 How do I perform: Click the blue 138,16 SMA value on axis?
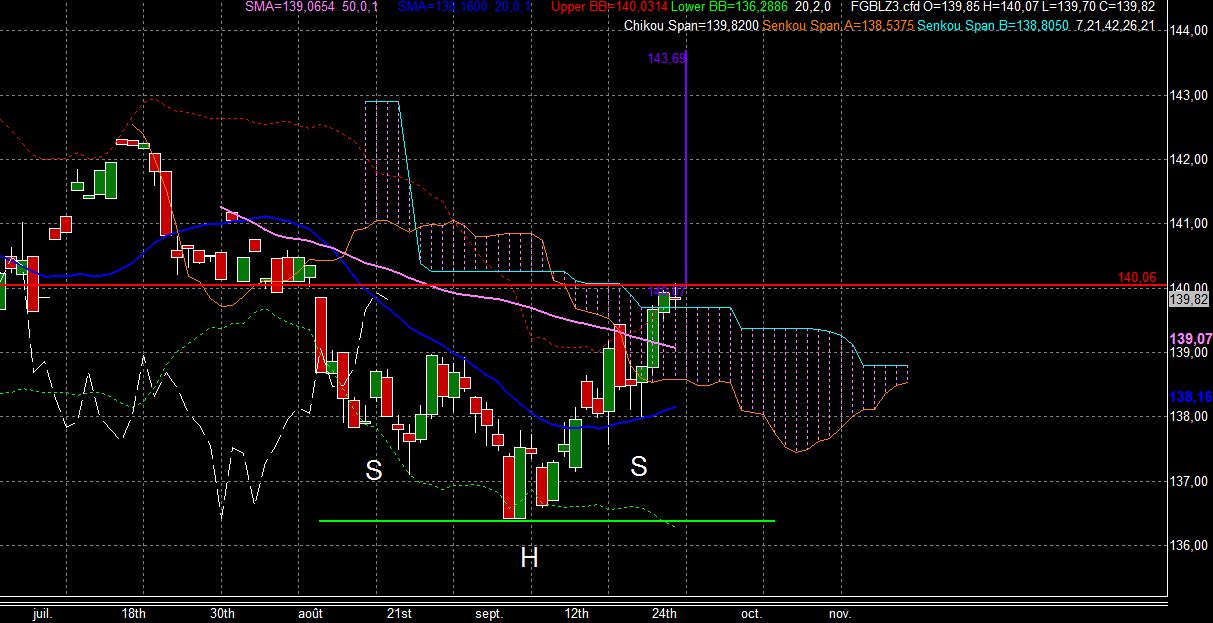[x=1190, y=397]
